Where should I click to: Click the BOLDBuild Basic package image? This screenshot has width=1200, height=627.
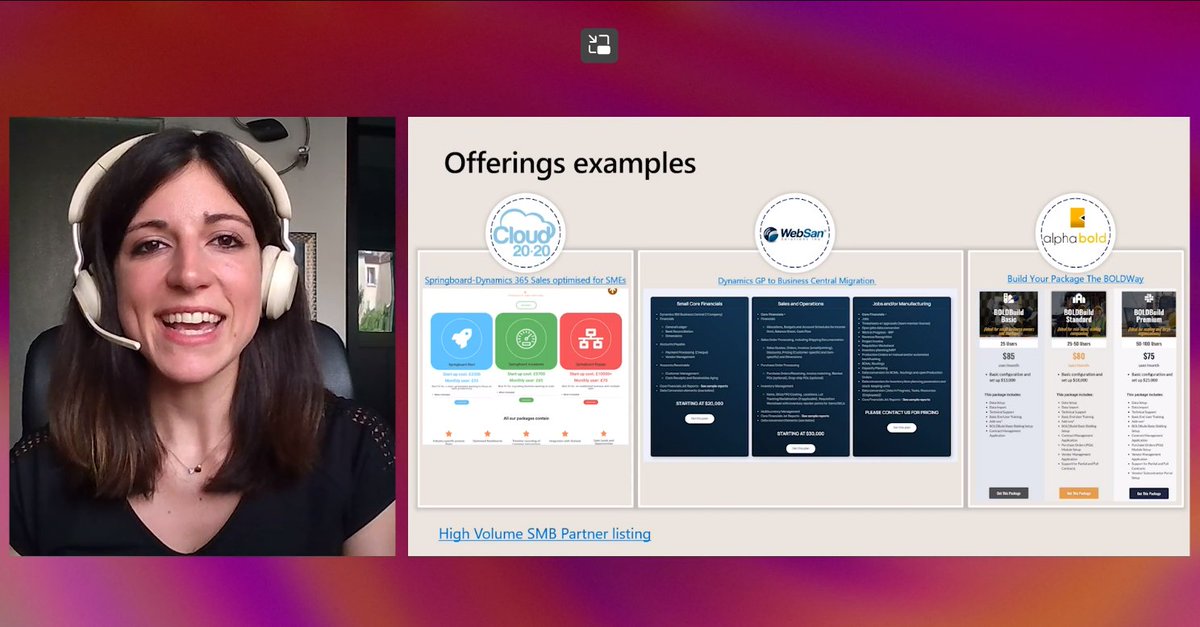(x=1008, y=313)
